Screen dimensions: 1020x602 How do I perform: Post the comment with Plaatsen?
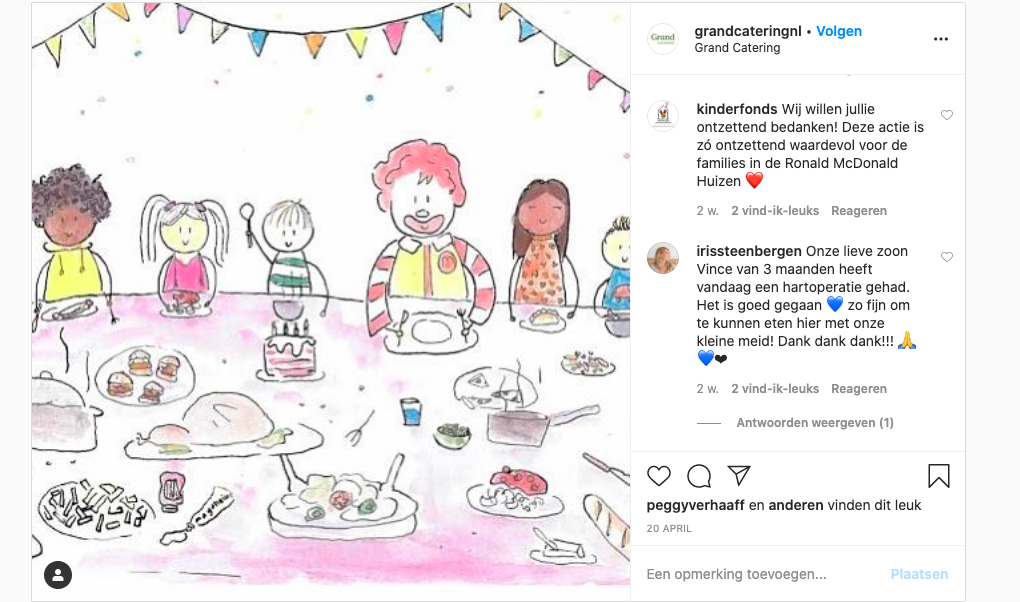[x=919, y=574]
